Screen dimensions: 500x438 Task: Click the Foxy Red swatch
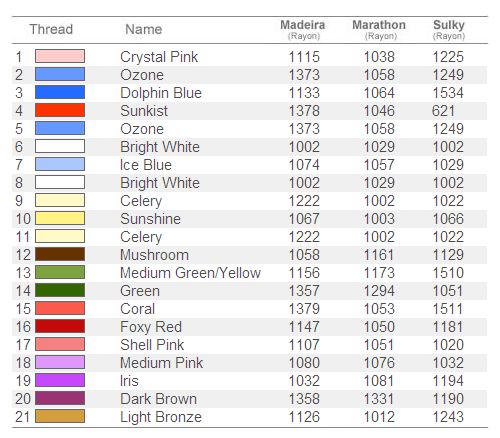tap(60, 326)
